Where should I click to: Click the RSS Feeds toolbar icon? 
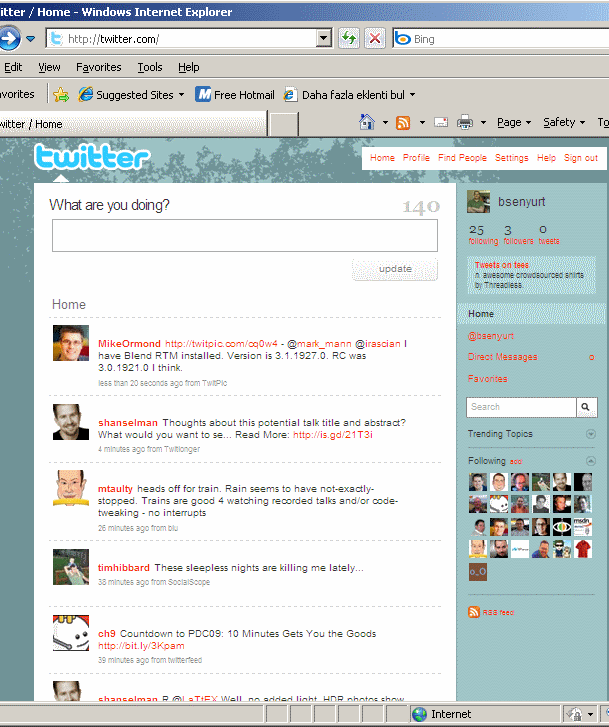point(403,122)
